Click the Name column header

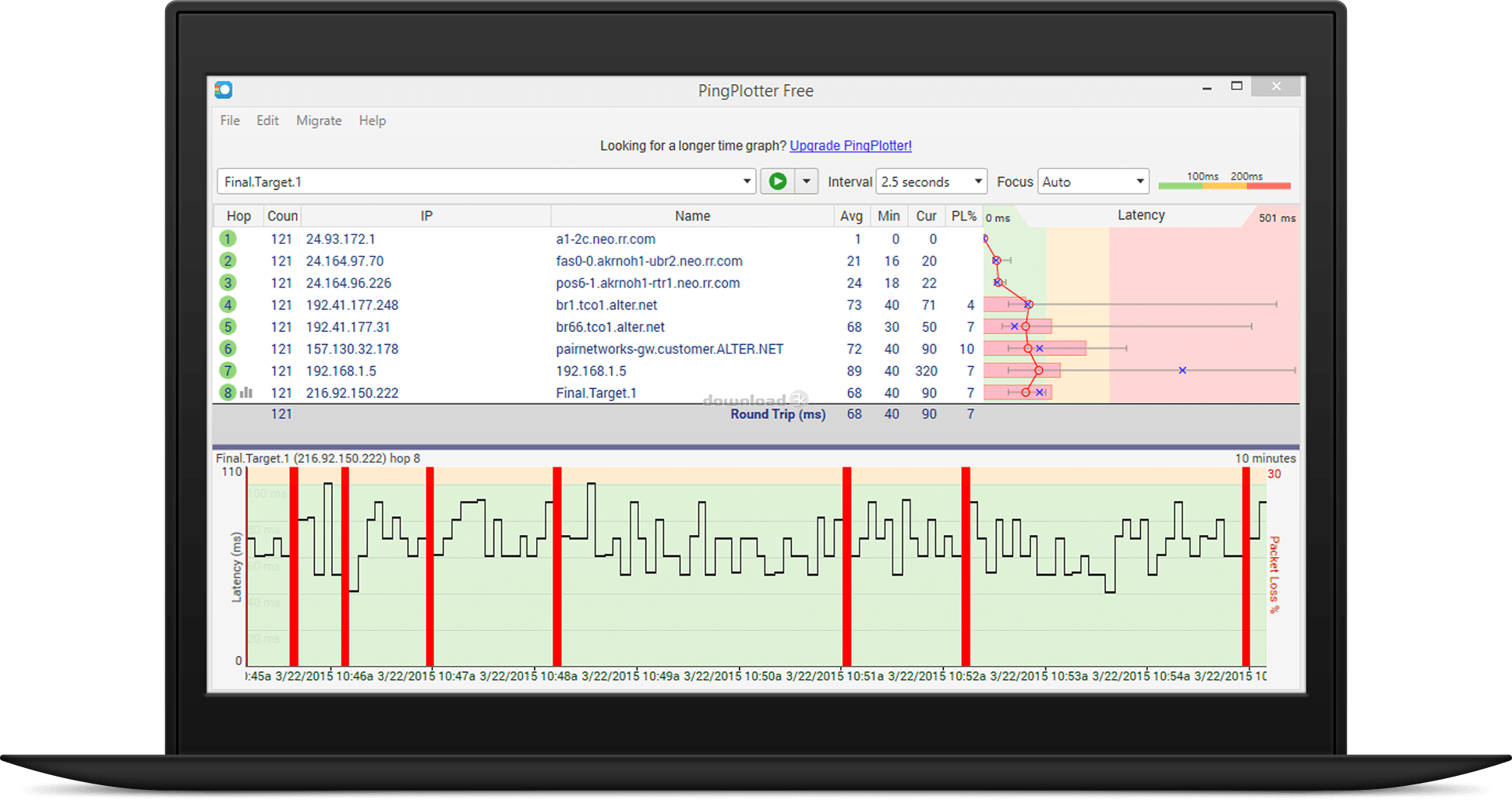coord(692,216)
